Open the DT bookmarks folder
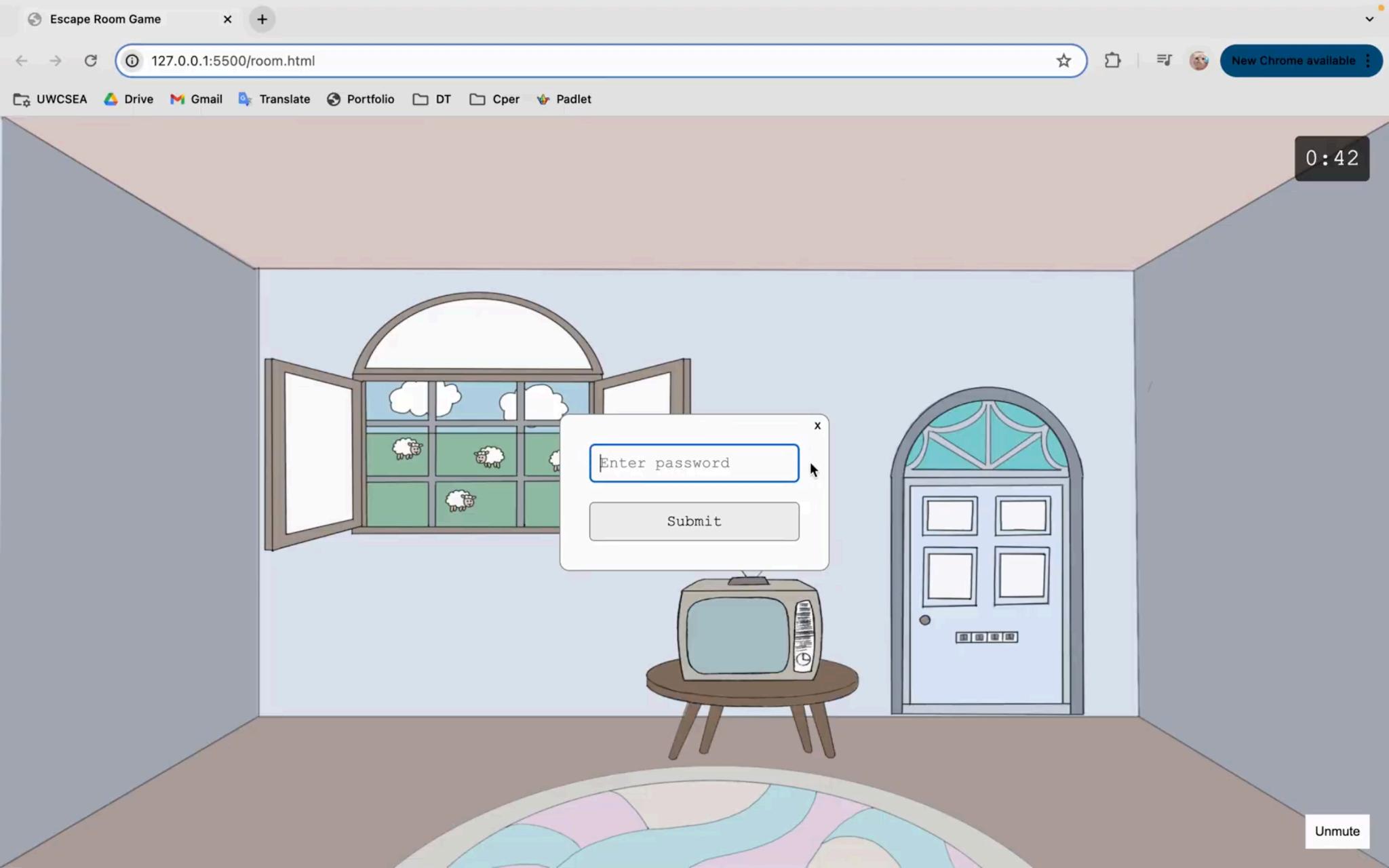 point(432,99)
